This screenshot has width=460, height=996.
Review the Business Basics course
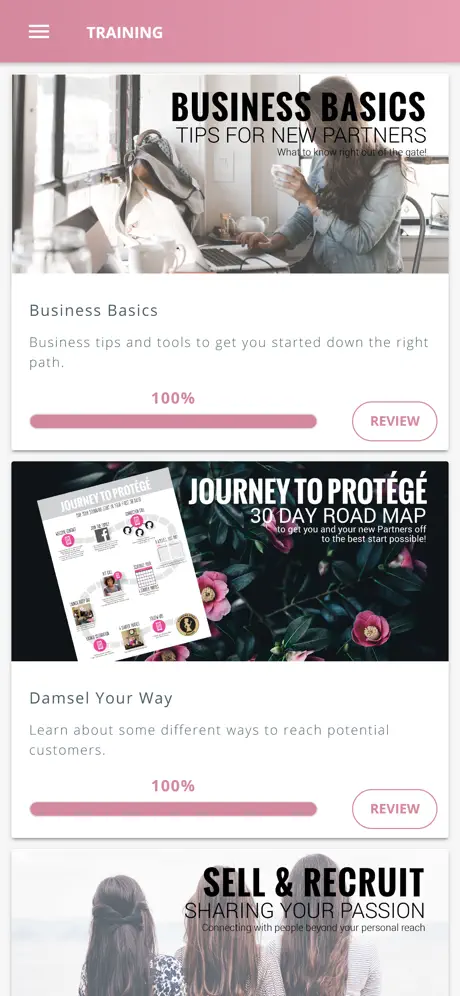[x=395, y=421]
